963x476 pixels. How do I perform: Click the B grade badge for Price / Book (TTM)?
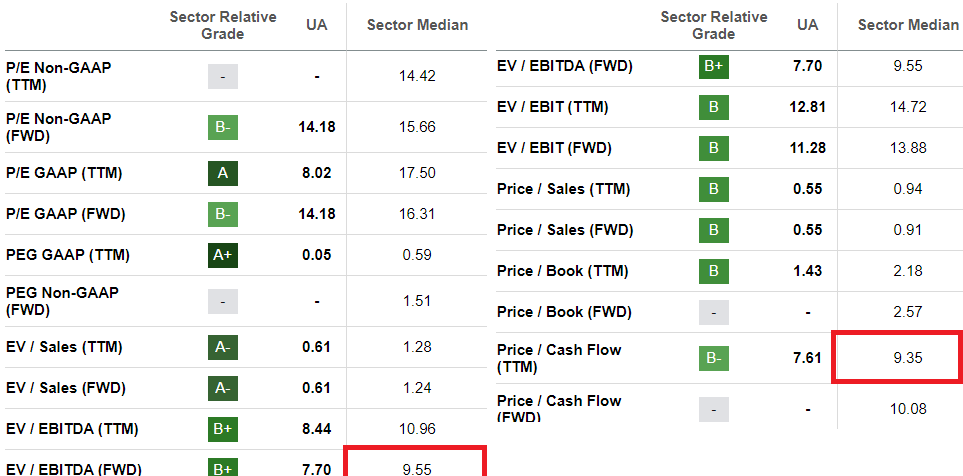point(714,271)
